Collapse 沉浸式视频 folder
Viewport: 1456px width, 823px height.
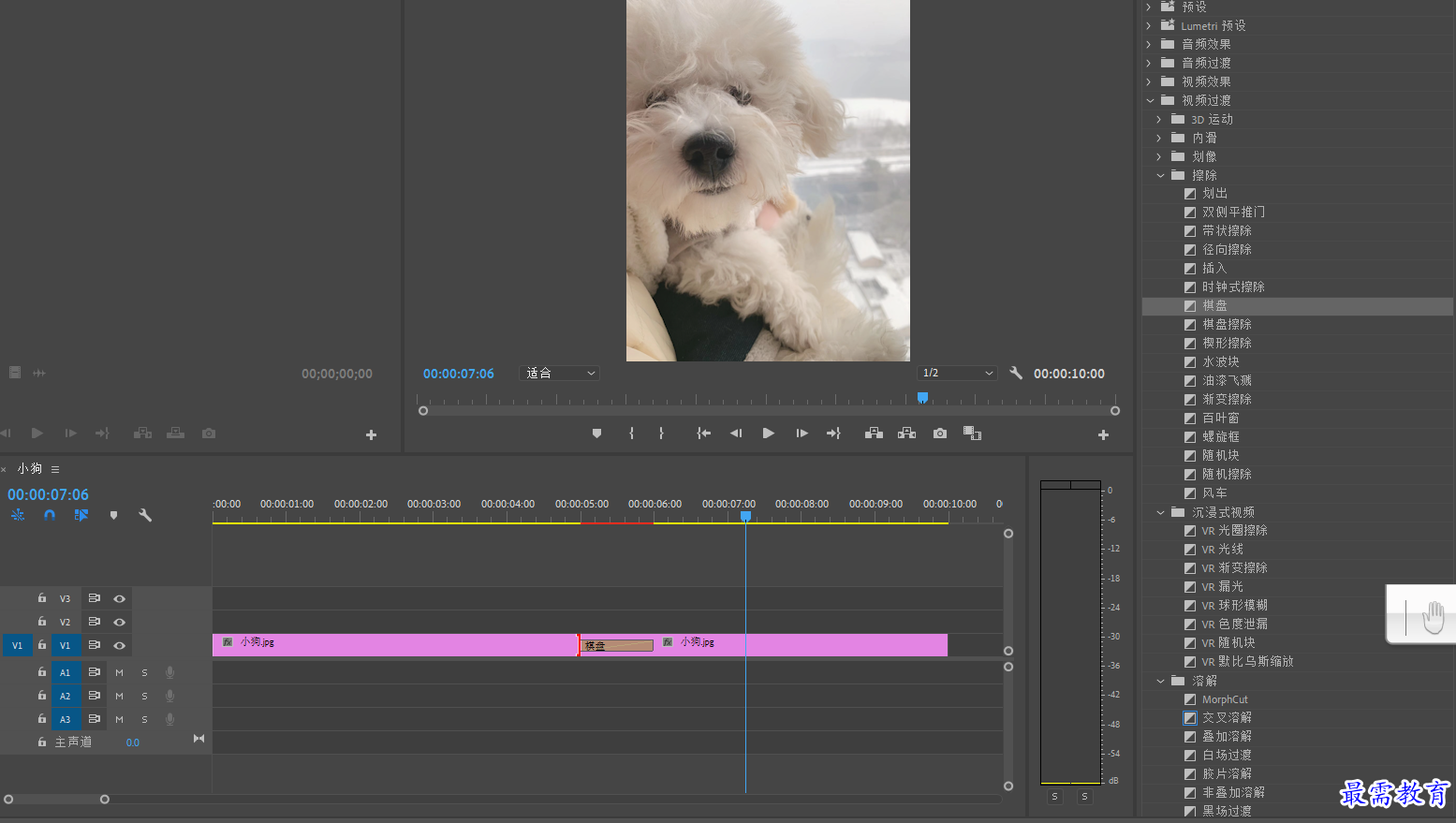pyautogui.click(x=1160, y=512)
